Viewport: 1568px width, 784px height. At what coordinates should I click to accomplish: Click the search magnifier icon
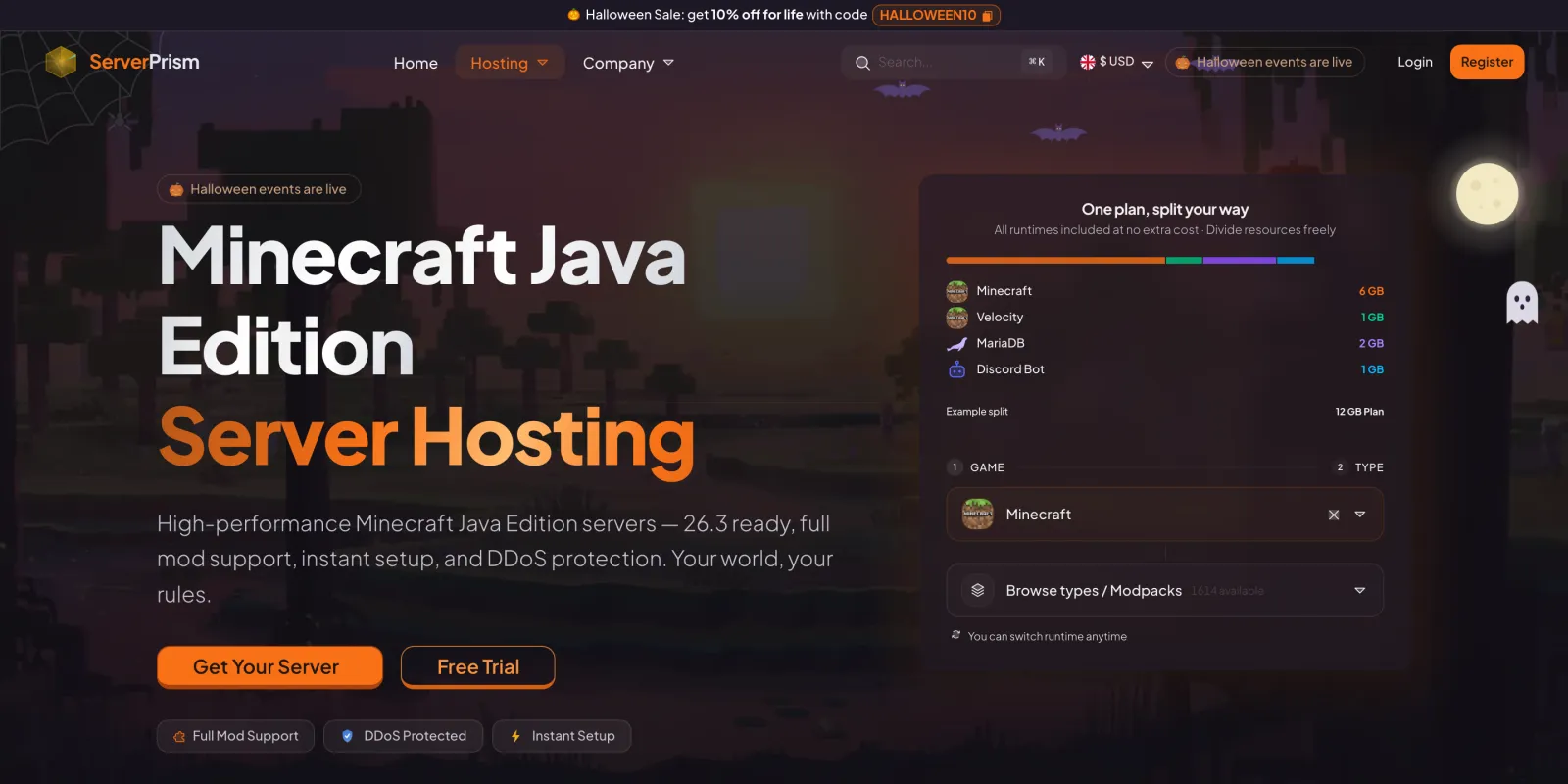click(x=862, y=63)
